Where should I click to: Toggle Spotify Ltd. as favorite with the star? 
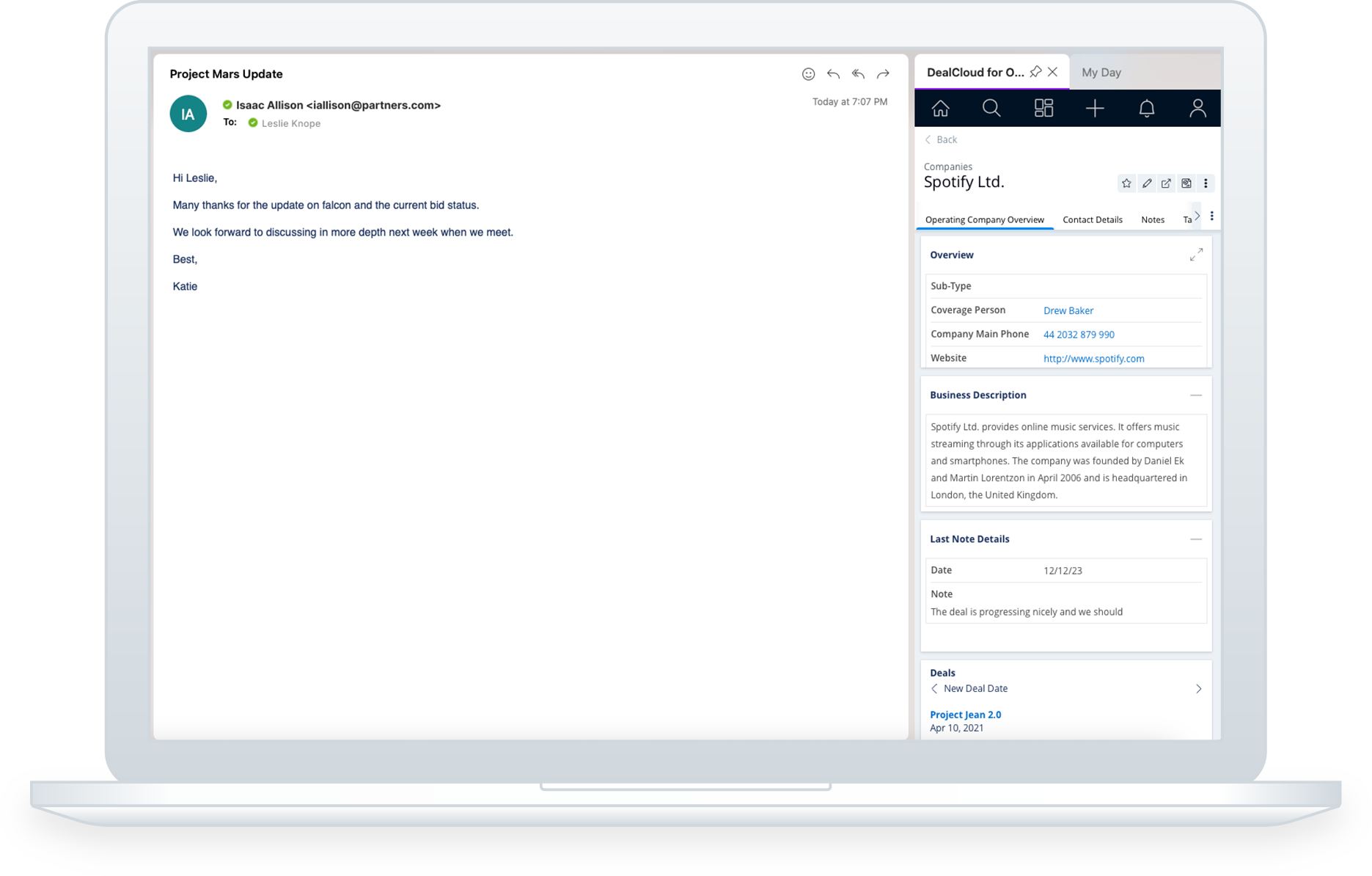tap(1126, 183)
